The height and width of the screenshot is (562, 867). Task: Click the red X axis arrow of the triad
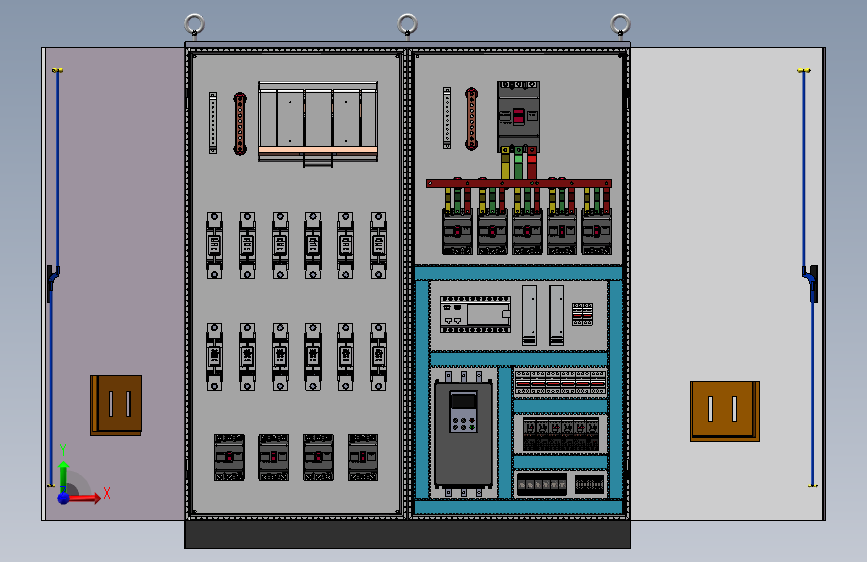[86, 498]
